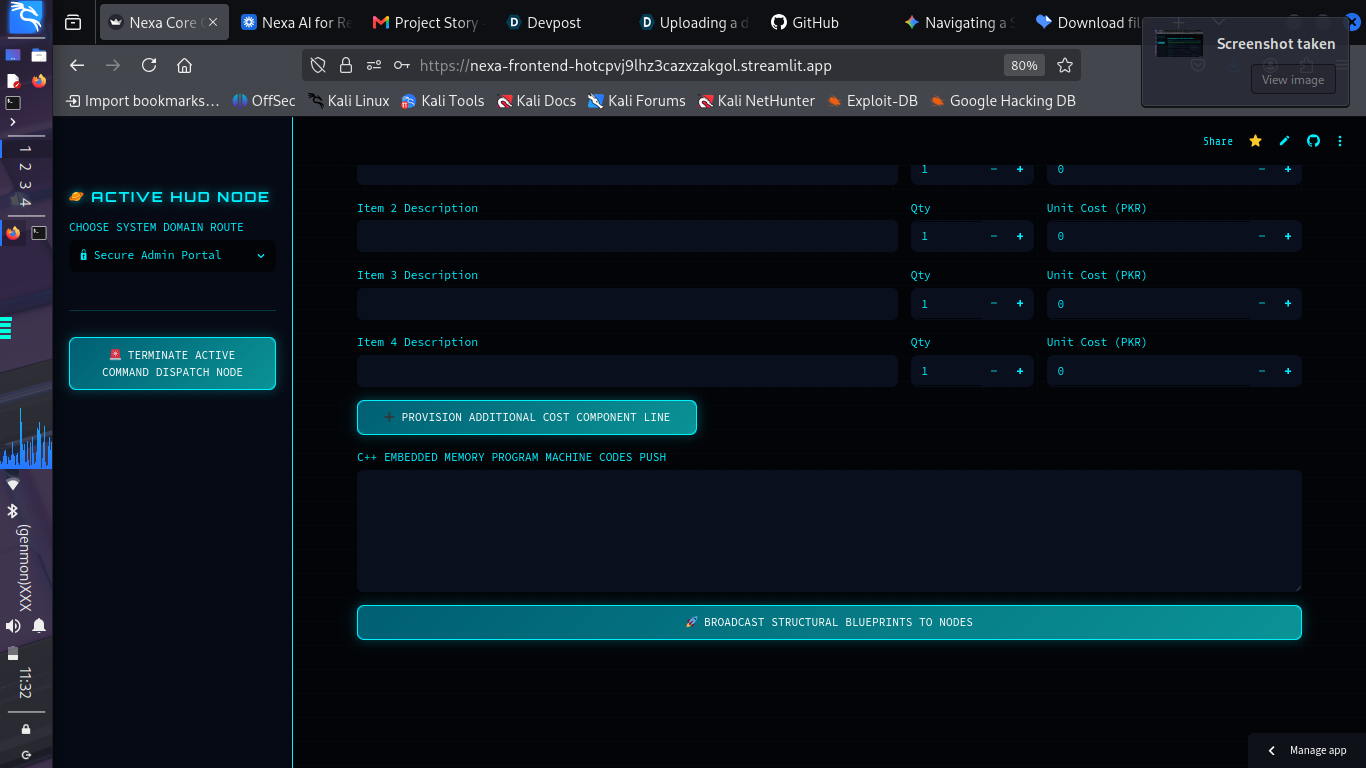Open the Google Hacking DB bookmark
Image resolution: width=1366 pixels, height=768 pixels.
click(x=1003, y=100)
